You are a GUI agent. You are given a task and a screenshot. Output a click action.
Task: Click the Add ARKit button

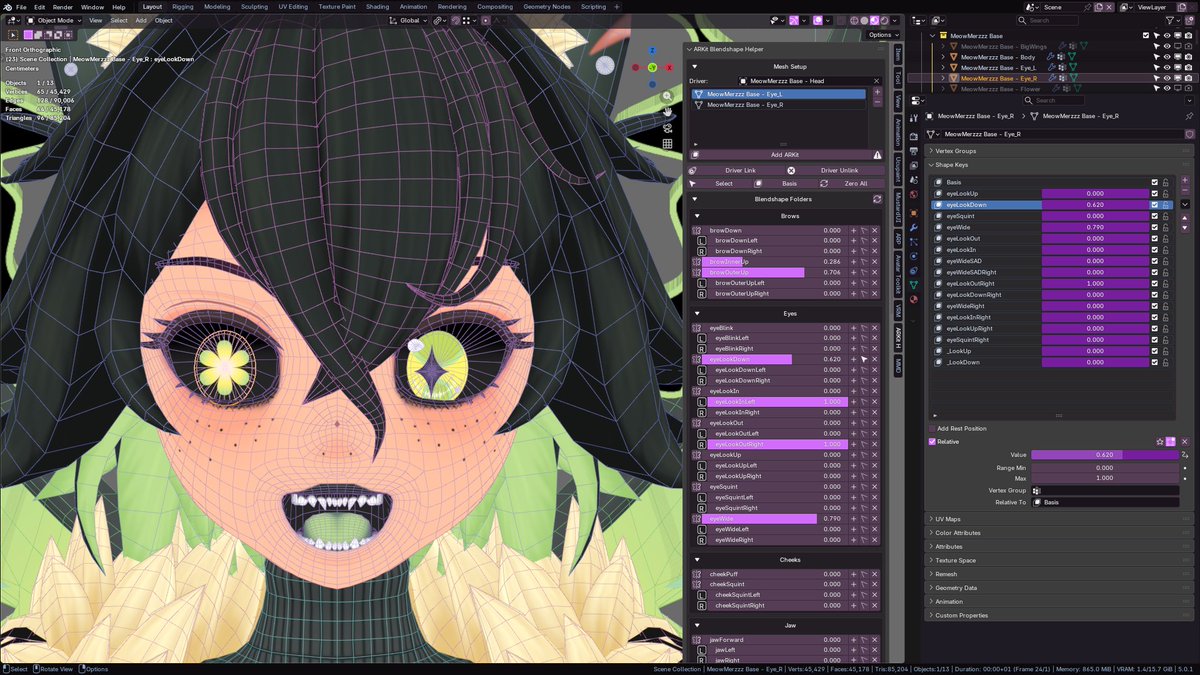(x=785, y=154)
